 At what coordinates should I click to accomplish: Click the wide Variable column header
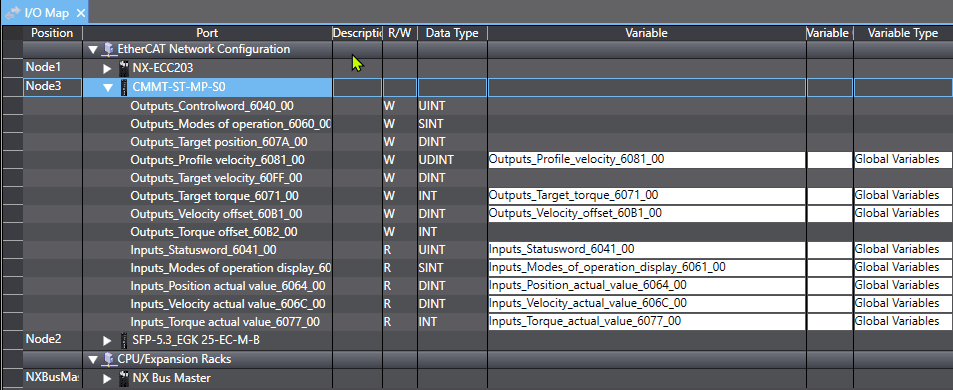pyautogui.click(x=647, y=33)
